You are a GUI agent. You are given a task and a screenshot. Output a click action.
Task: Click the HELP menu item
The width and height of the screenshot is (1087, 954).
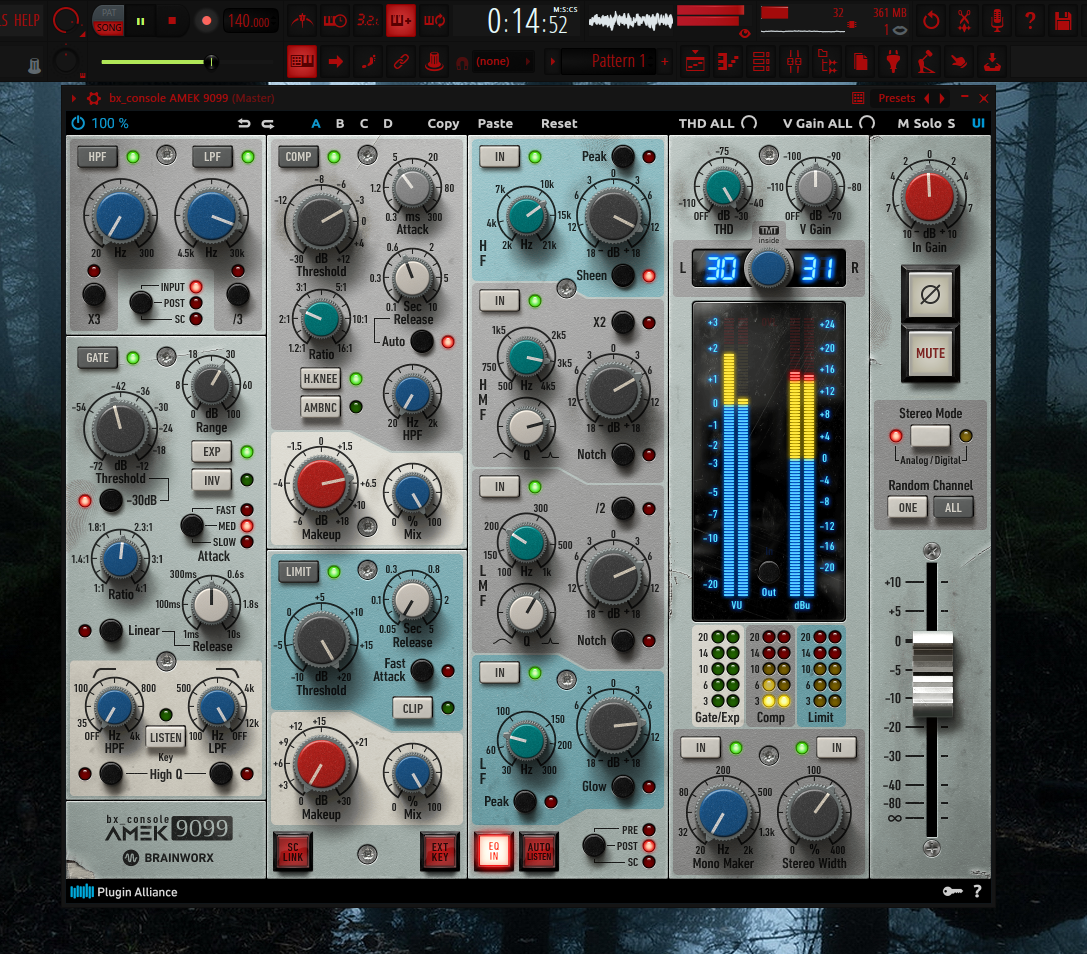tap(26, 20)
